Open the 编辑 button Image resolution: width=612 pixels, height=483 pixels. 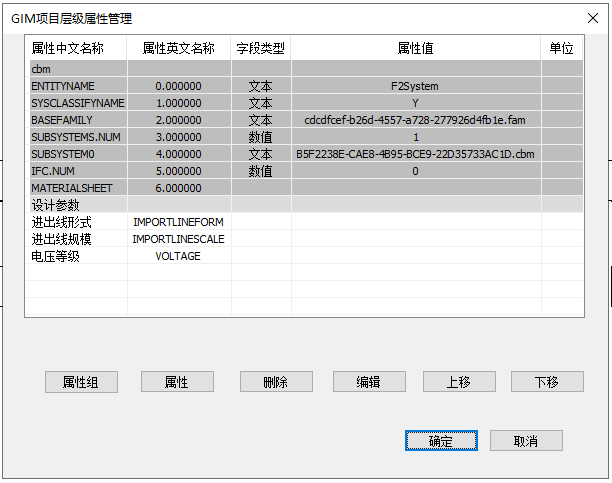click(x=369, y=381)
